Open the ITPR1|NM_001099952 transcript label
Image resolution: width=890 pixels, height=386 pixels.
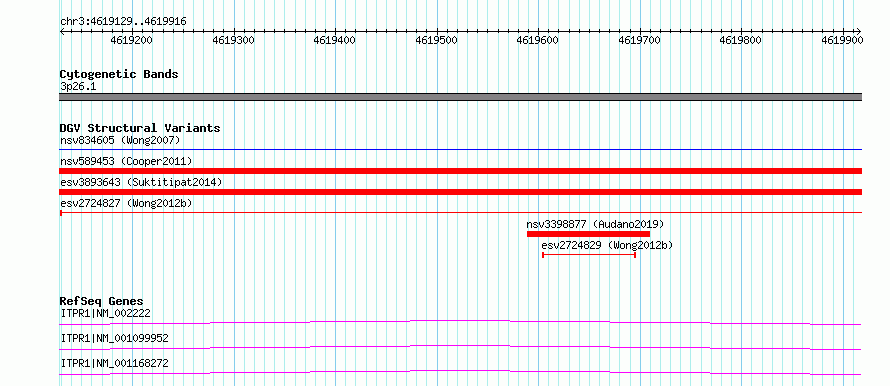[x=114, y=338]
